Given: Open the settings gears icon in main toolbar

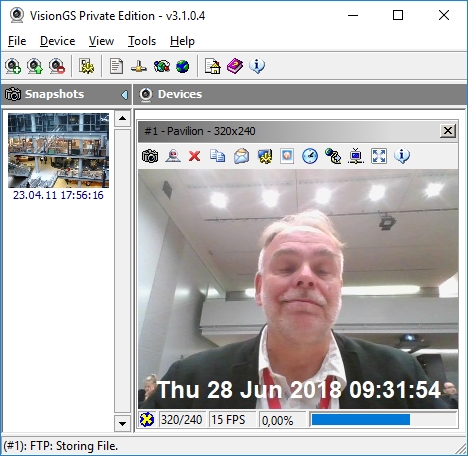Looking at the screenshot, I should (87, 66).
